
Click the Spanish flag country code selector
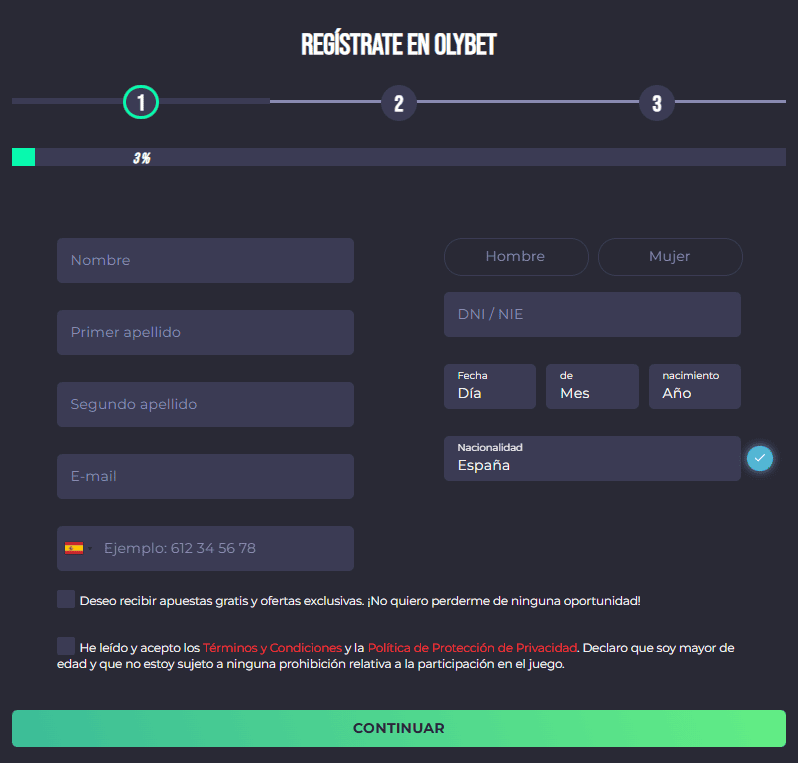(x=78, y=548)
